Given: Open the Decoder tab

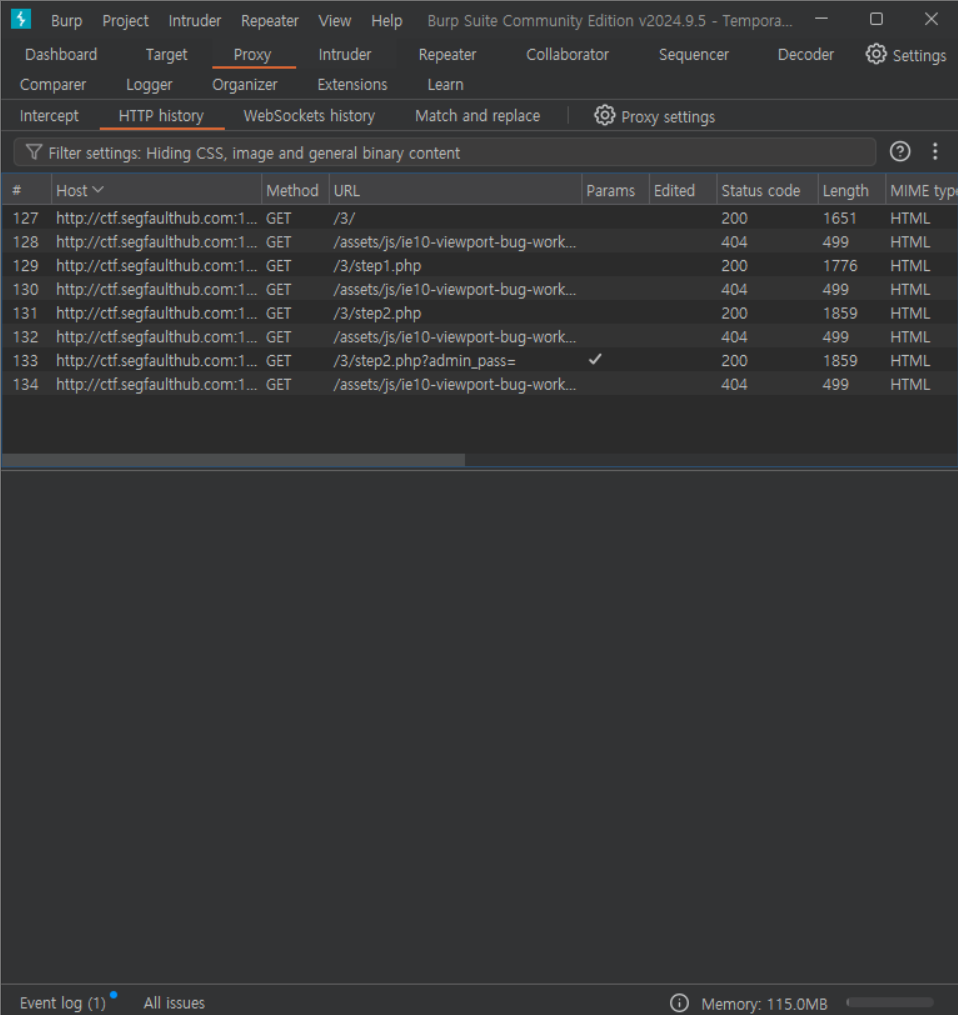Looking at the screenshot, I should 805,54.
